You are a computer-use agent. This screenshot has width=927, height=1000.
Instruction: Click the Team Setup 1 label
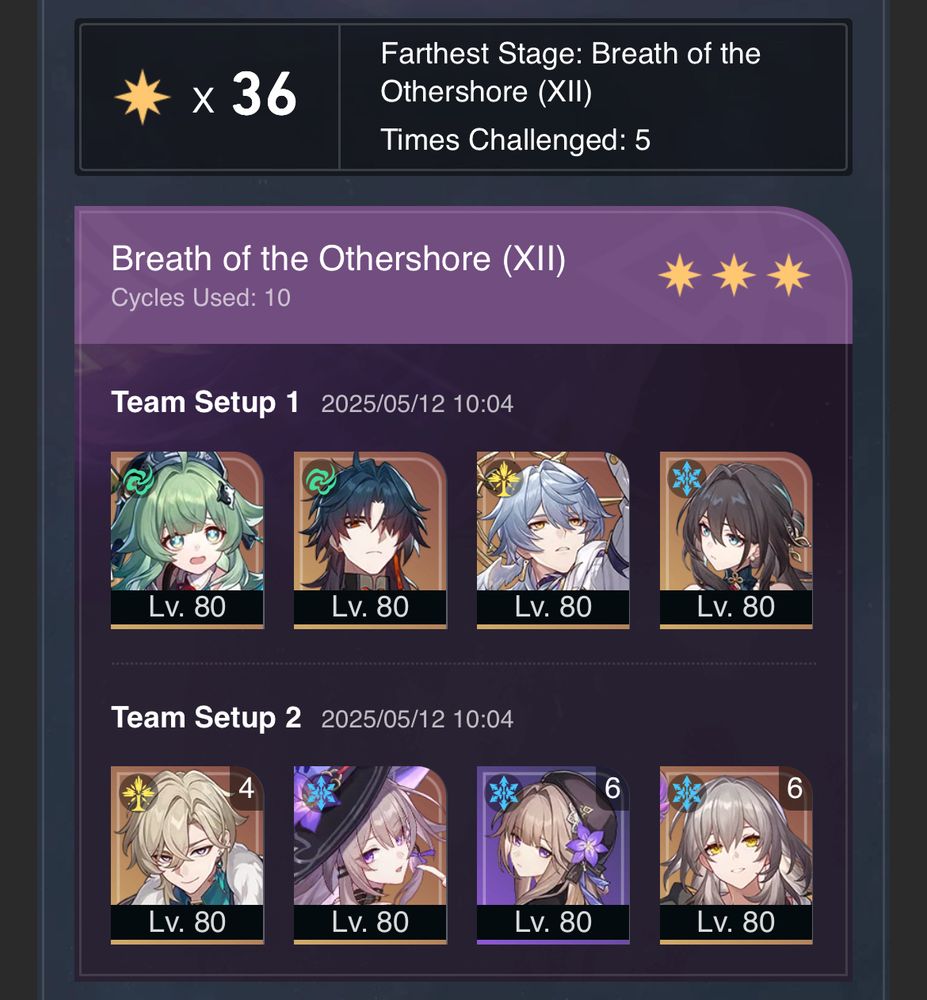pos(205,402)
